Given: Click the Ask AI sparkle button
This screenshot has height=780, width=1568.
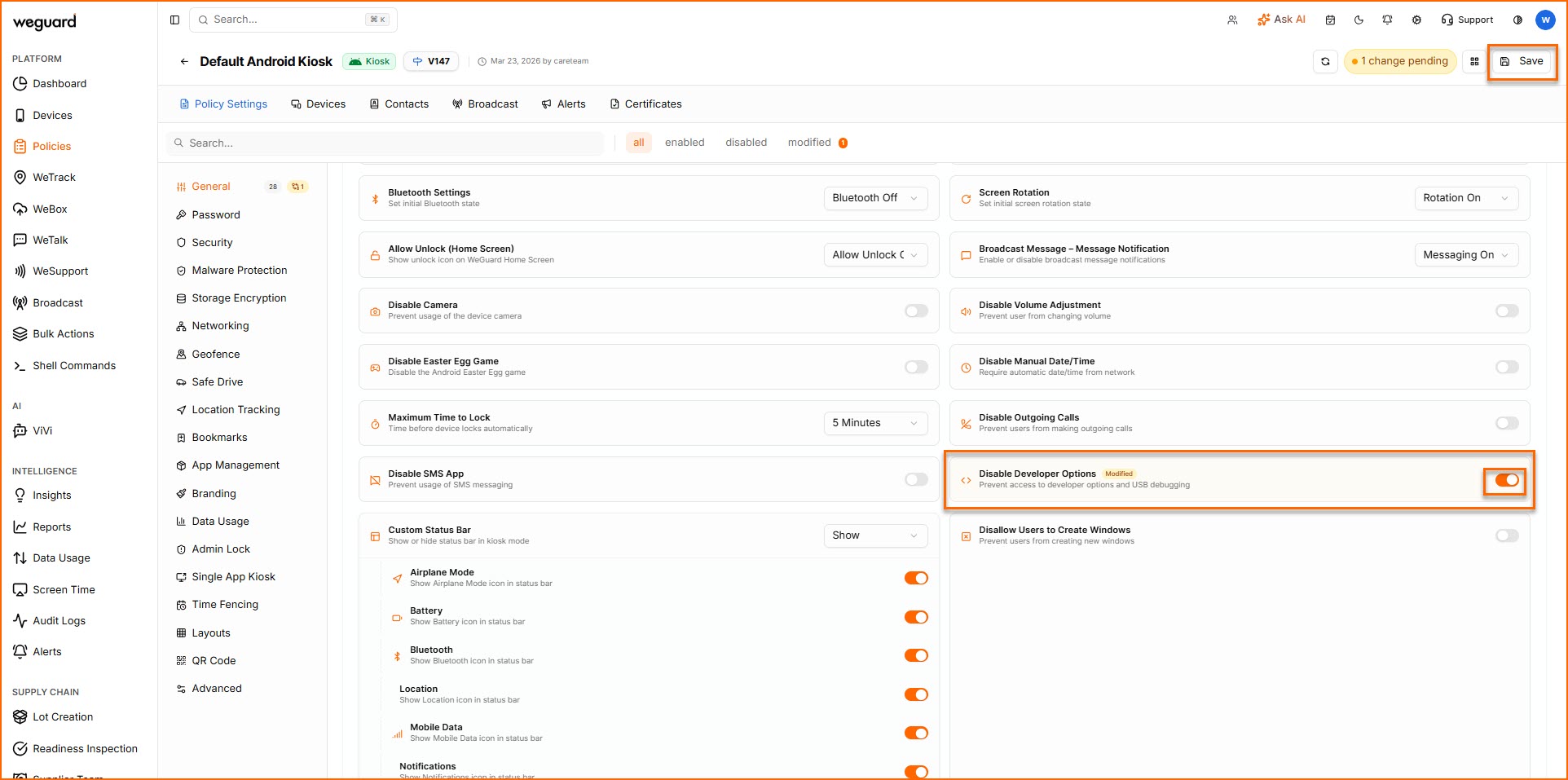Looking at the screenshot, I should [x=1281, y=20].
